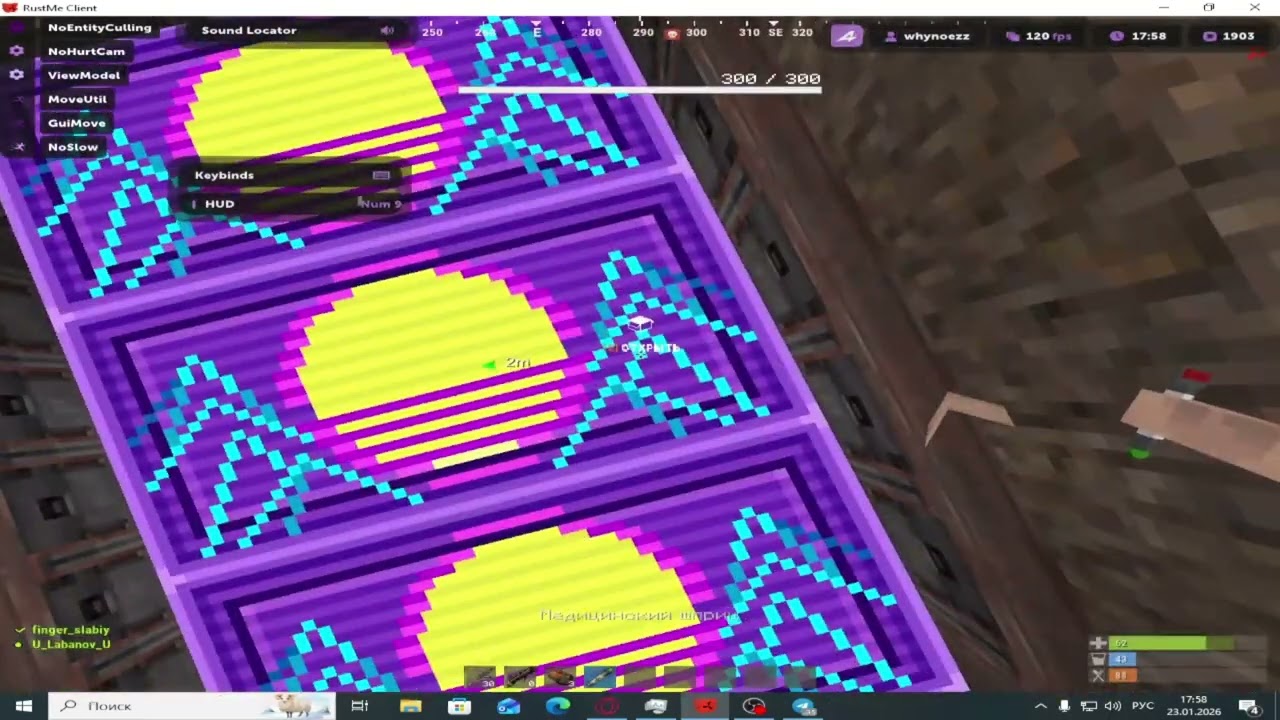The image size is (1280, 720).
Task: Click the ОТКРЫТЬ open prompt
Action: pyautogui.click(x=650, y=348)
